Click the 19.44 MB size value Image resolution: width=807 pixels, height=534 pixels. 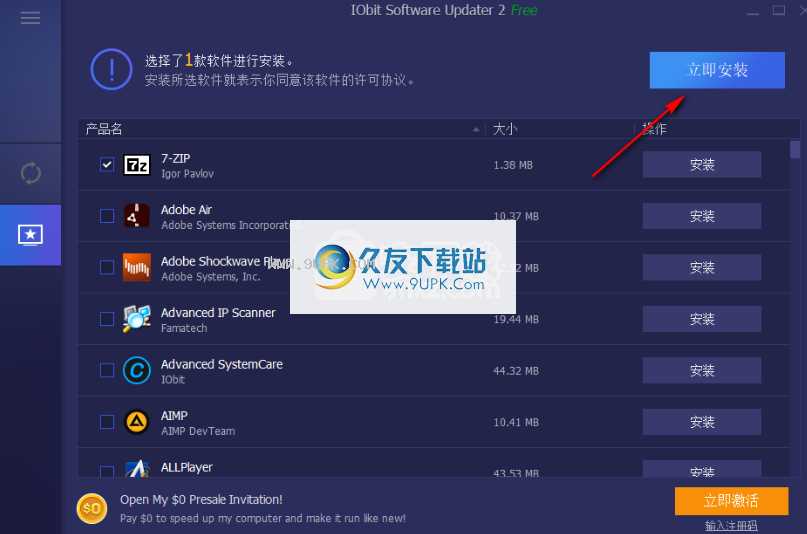[x=516, y=319]
